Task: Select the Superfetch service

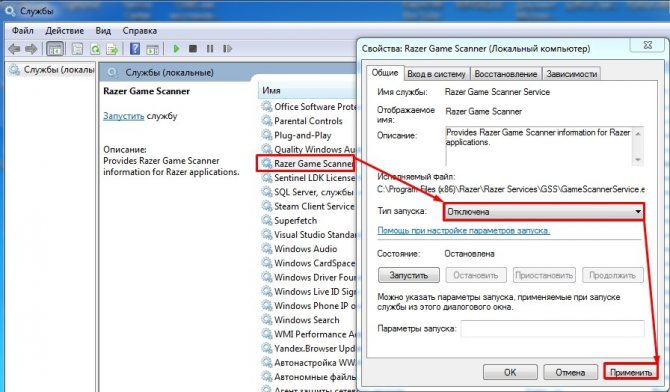Action: click(290, 221)
